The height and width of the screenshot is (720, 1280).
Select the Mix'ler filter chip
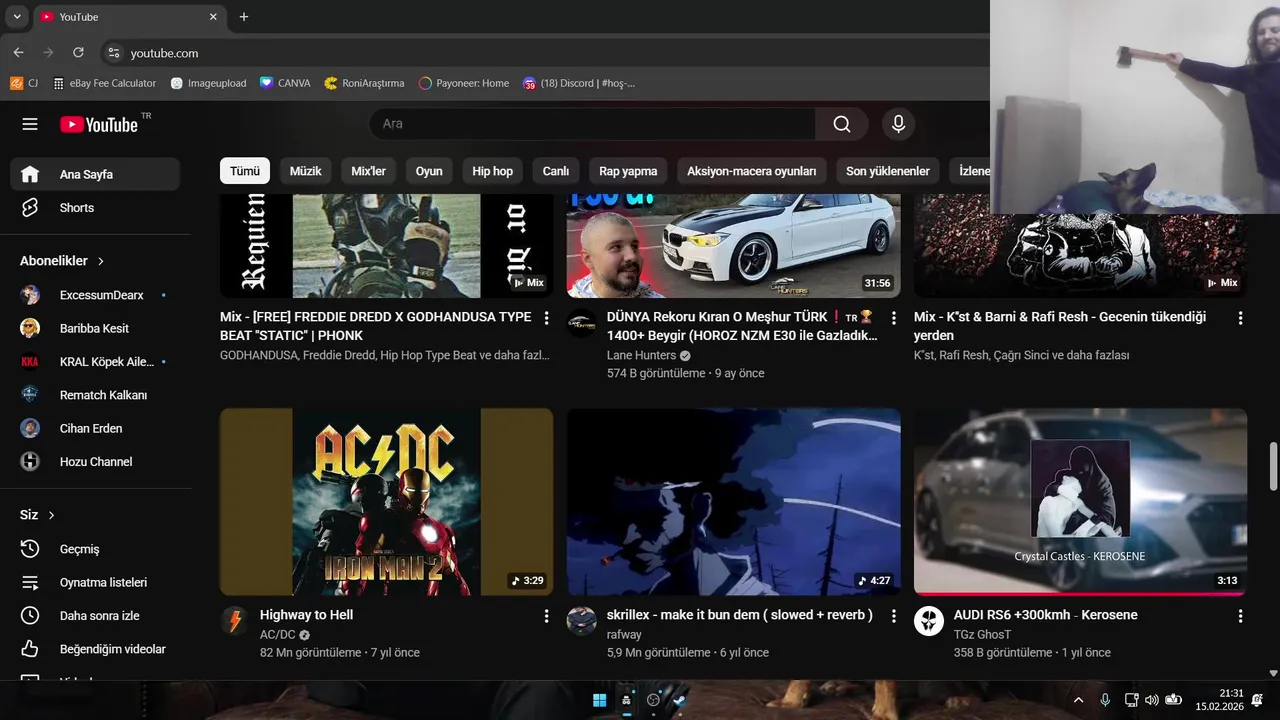(368, 171)
